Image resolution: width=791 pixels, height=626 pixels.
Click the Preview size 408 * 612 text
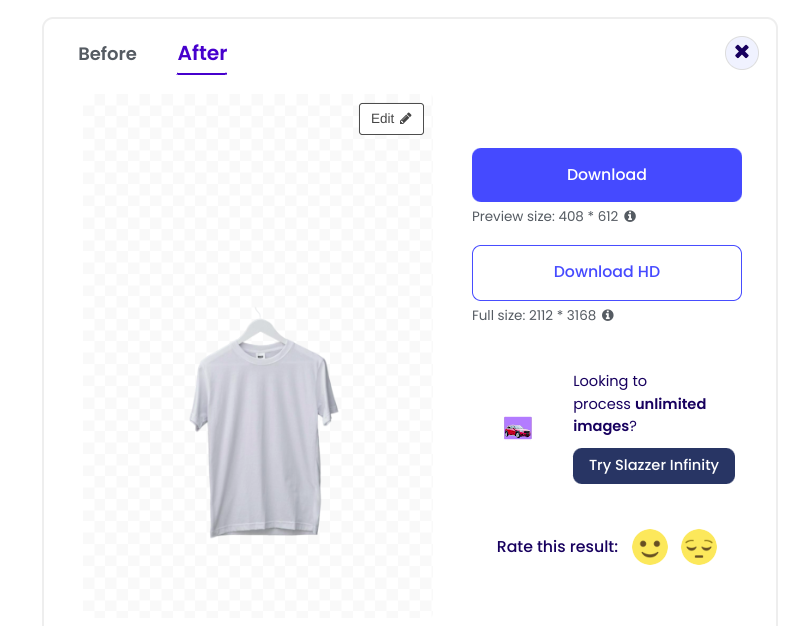pyautogui.click(x=545, y=216)
